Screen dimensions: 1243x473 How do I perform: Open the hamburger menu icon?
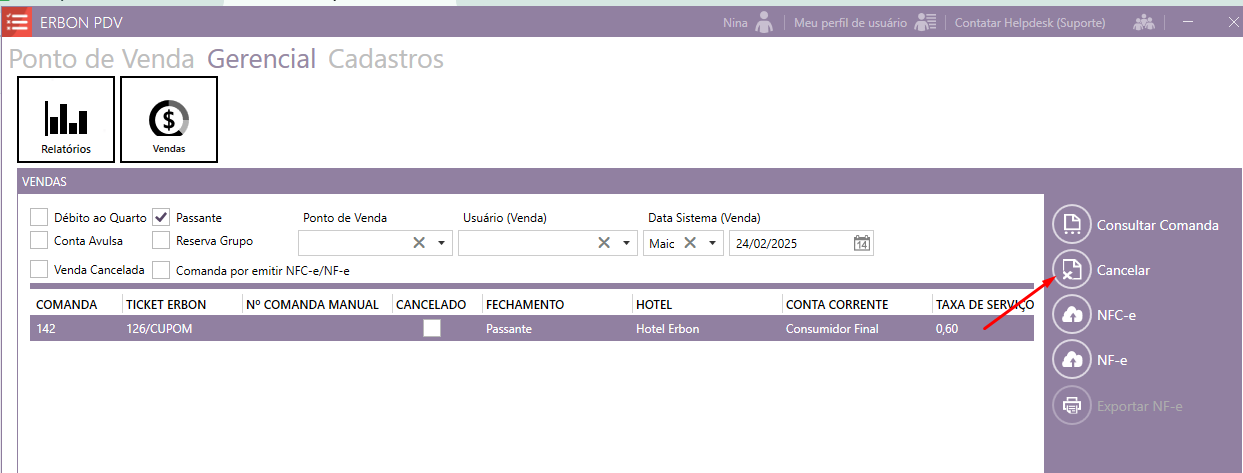[x=17, y=21]
